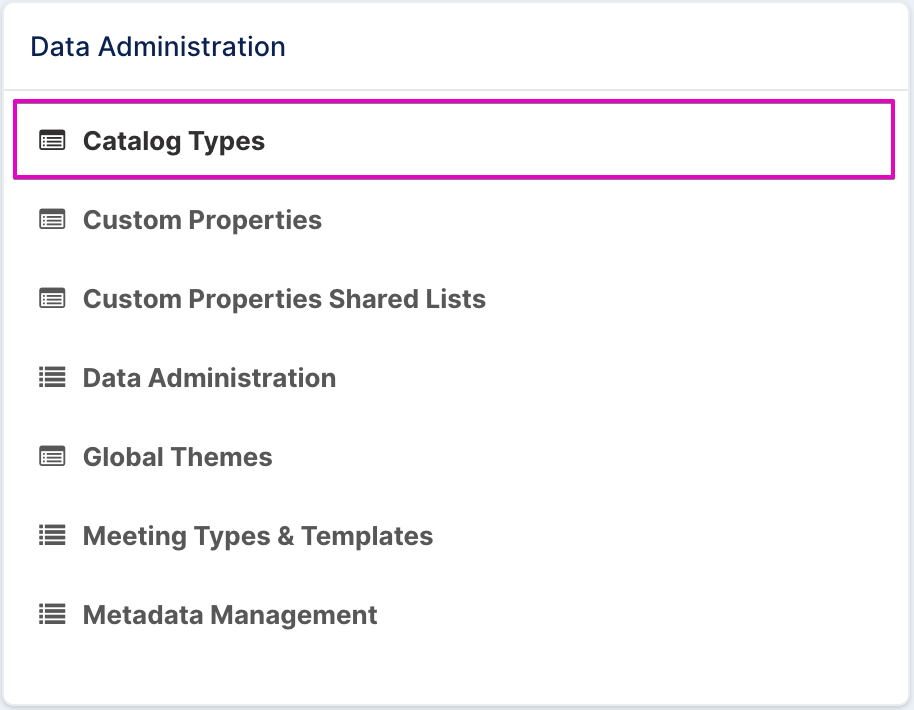Open Metadata Management
Image resolution: width=914 pixels, height=710 pixels.
click(230, 615)
